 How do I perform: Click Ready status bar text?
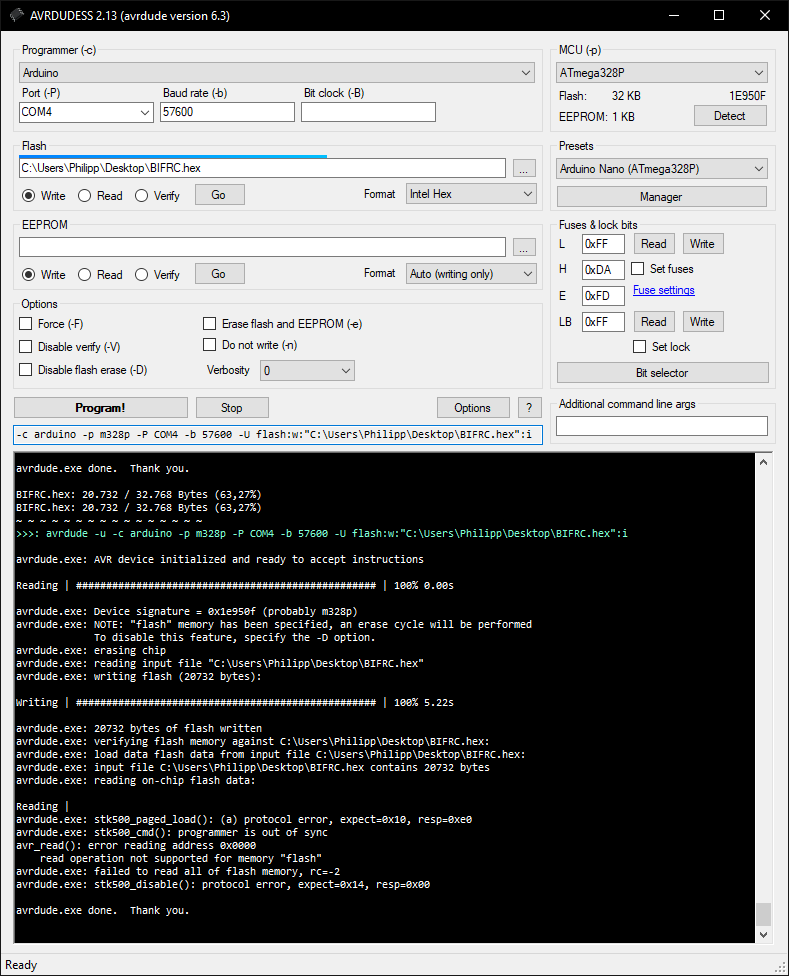point(21,965)
